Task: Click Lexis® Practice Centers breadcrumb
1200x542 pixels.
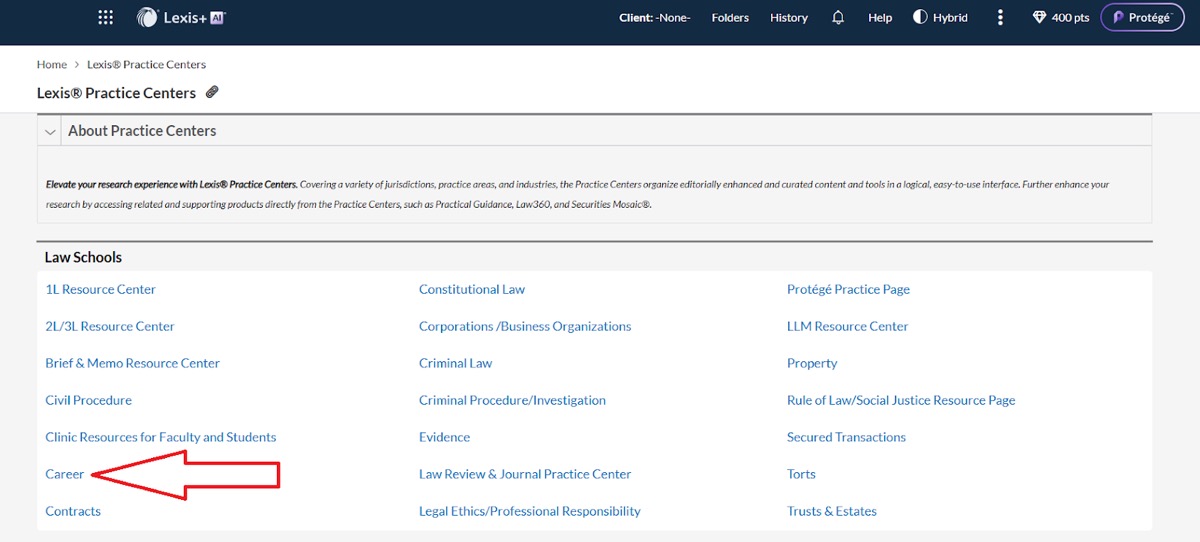Action: point(145,64)
